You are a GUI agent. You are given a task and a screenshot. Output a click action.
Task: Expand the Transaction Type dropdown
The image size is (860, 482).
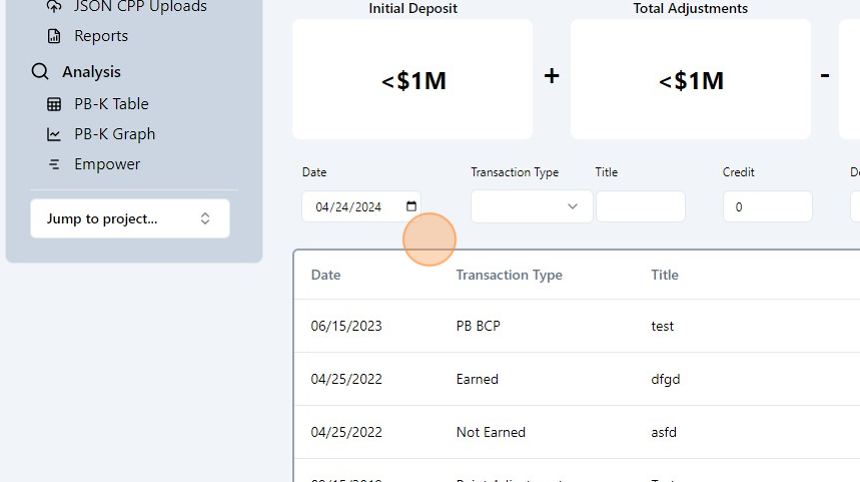(531, 207)
